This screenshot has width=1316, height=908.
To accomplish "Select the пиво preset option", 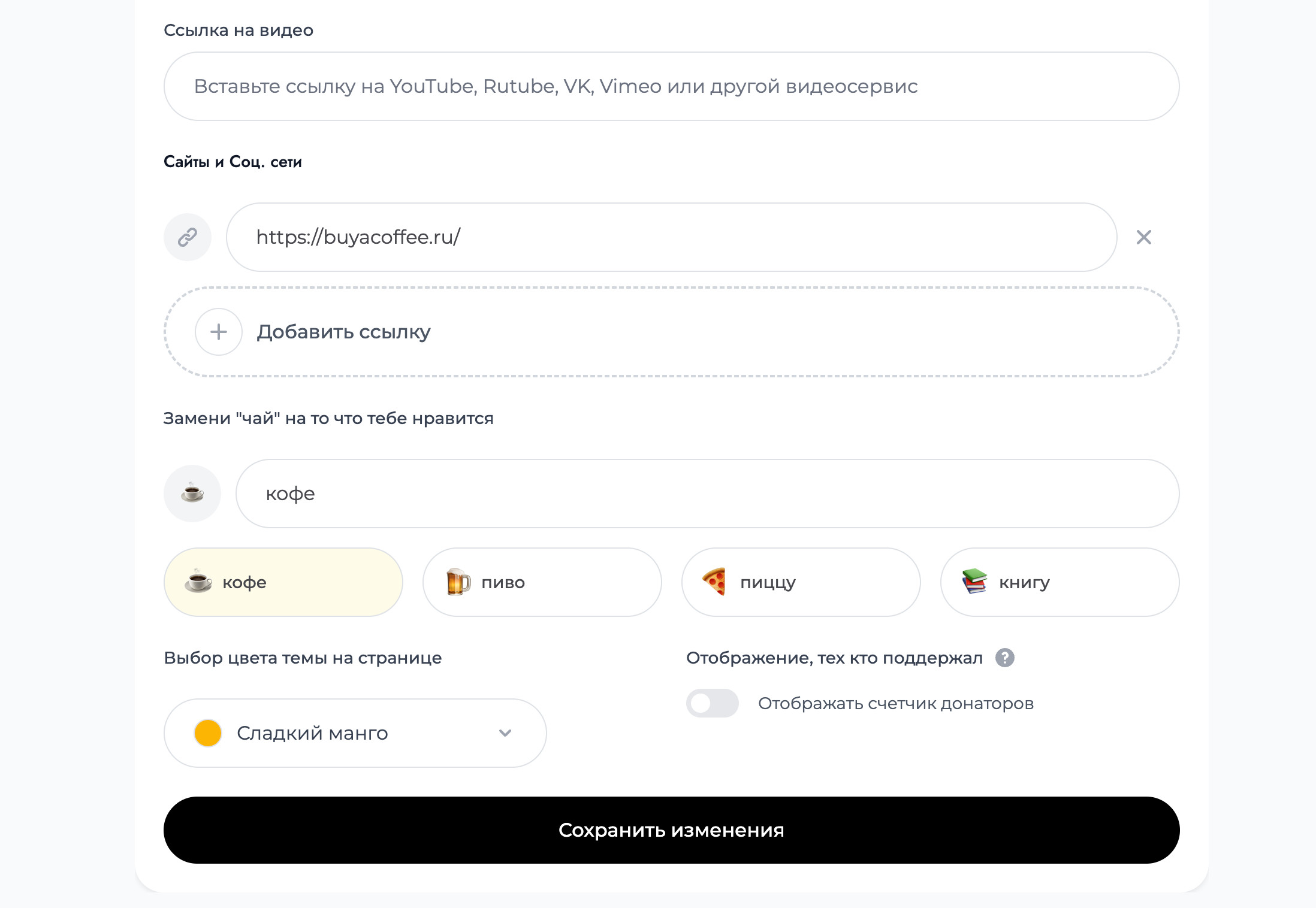I will pyautogui.click(x=542, y=582).
